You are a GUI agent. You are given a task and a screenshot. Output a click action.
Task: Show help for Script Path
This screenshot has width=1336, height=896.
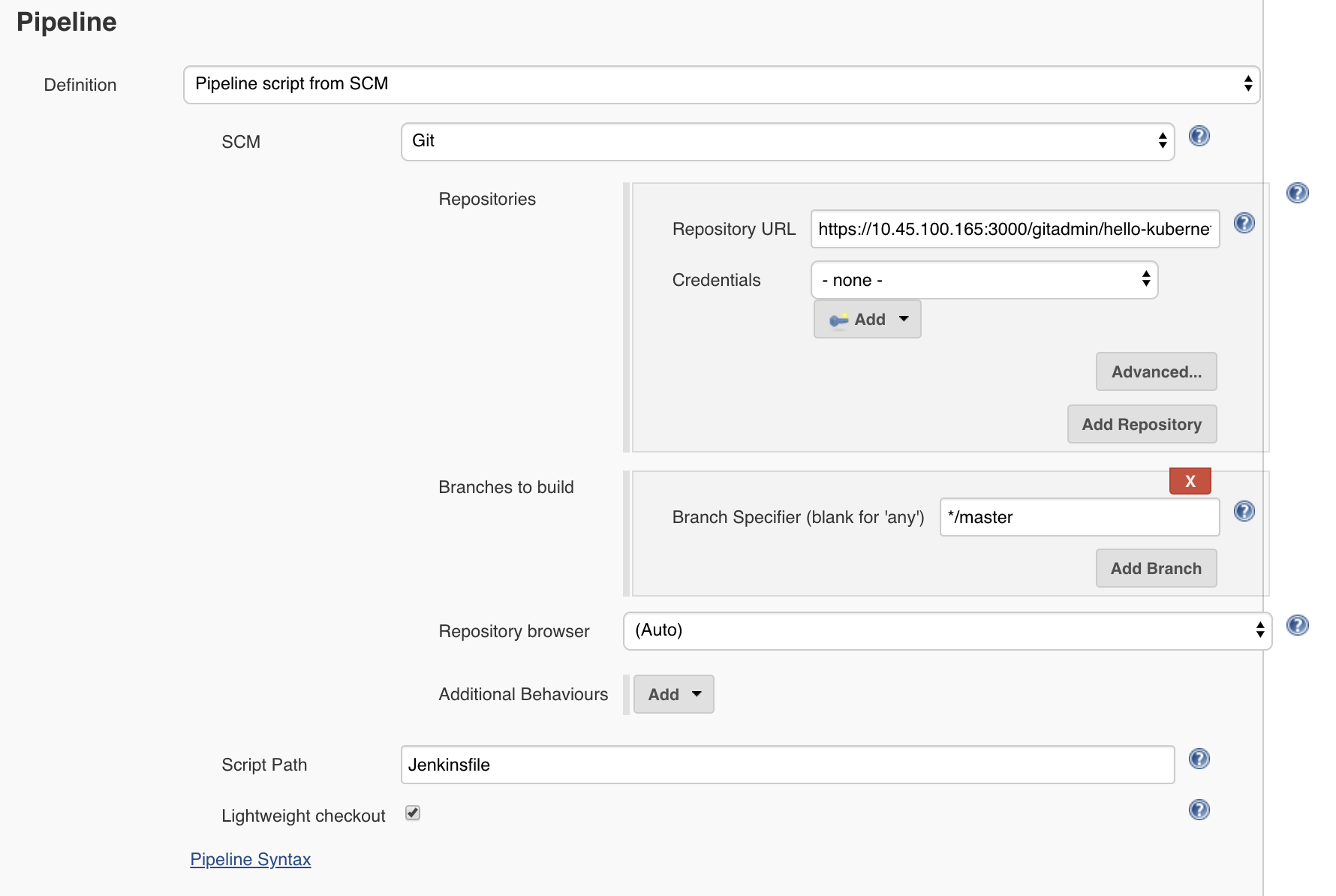click(x=1199, y=759)
